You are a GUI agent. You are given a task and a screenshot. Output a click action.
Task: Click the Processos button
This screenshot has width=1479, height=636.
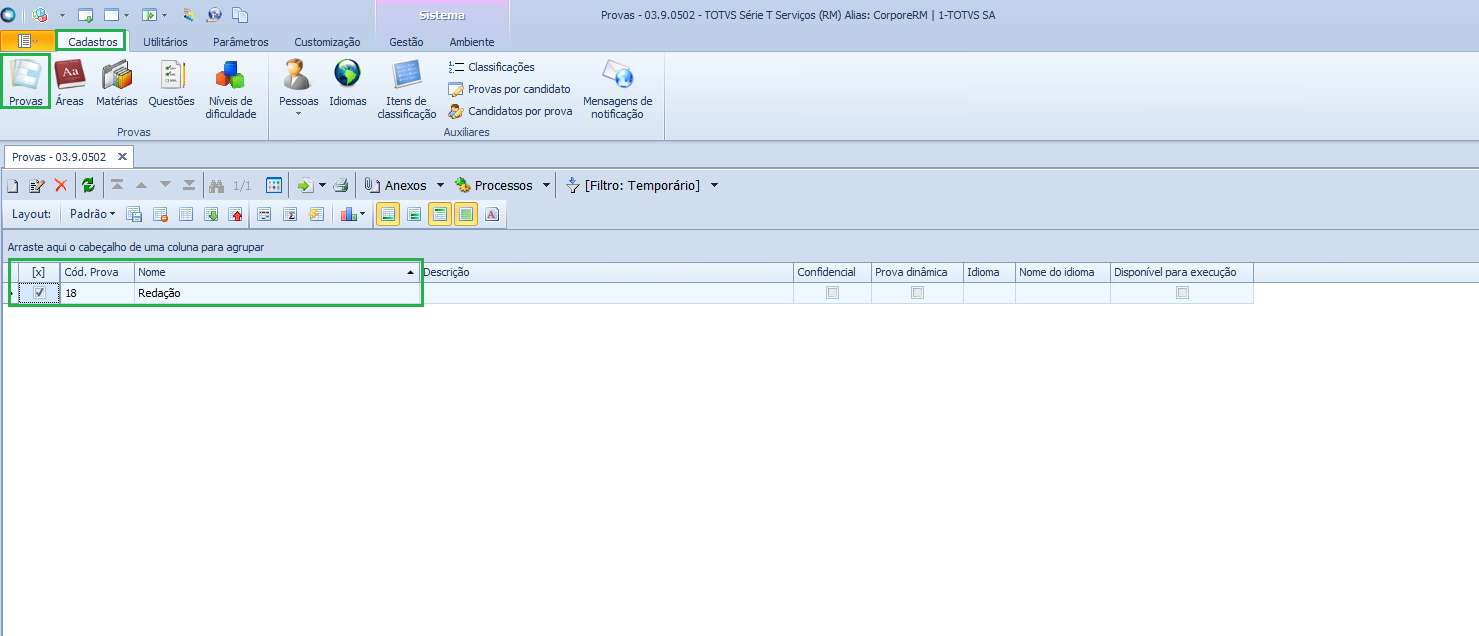[x=494, y=185]
